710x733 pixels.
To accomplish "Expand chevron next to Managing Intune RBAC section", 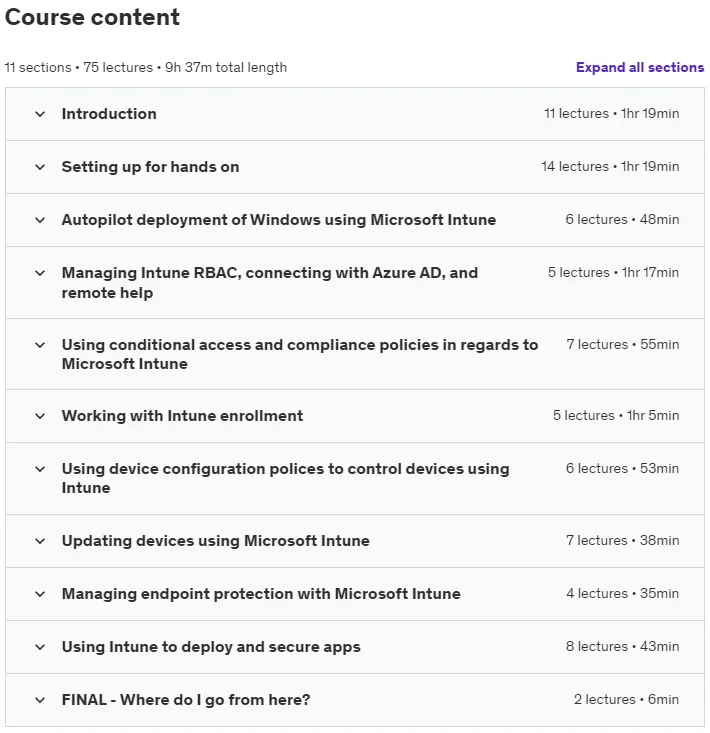I will coord(40,273).
